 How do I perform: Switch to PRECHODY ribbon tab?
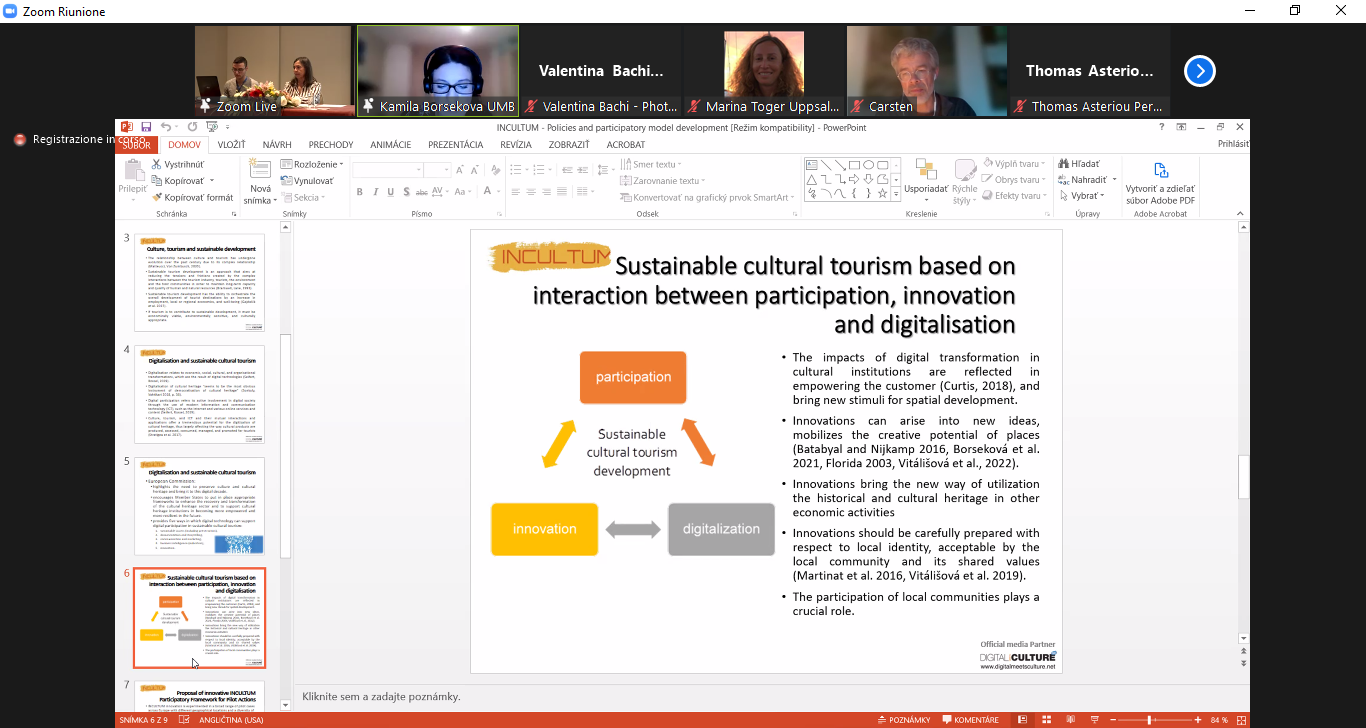(x=331, y=145)
